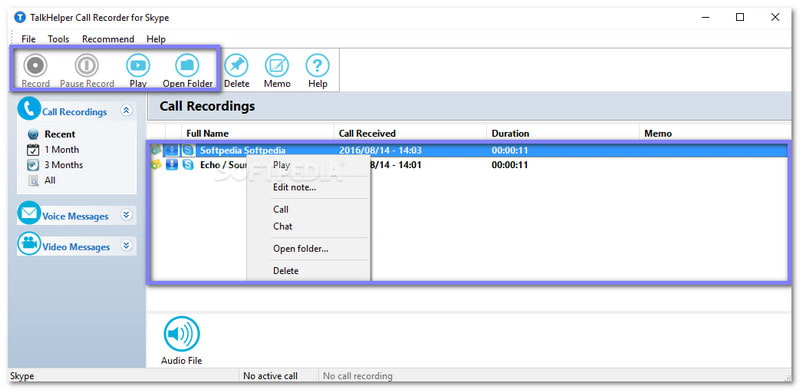Open the Help menu in menu bar
Viewport: 800px width, 390px height.
pyautogui.click(x=156, y=39)
